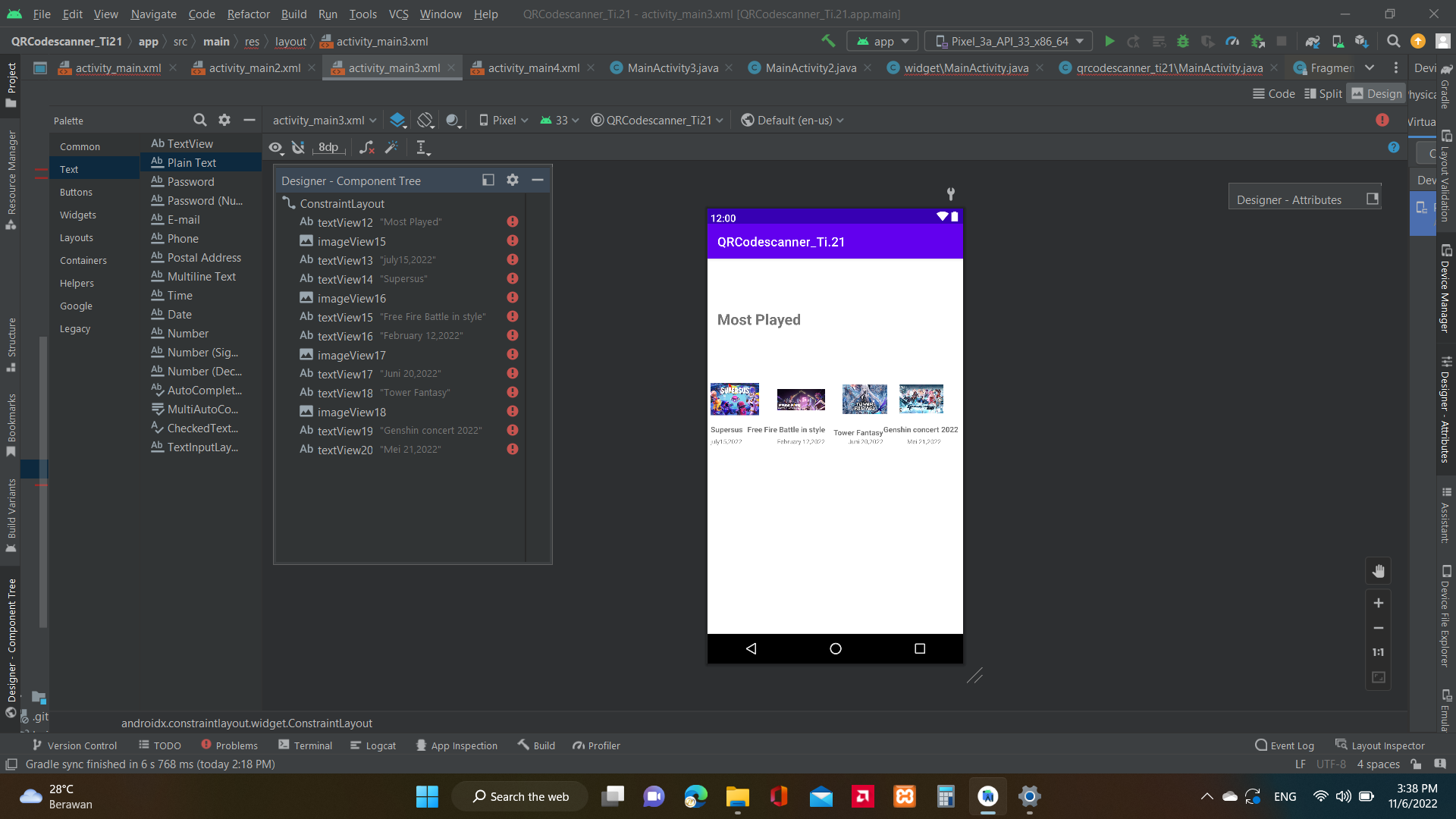The image size is (1456, 819).
Task: Select the Magic Wand infer constraints tool
Action: pyautogui.click(x=392, y=147)
